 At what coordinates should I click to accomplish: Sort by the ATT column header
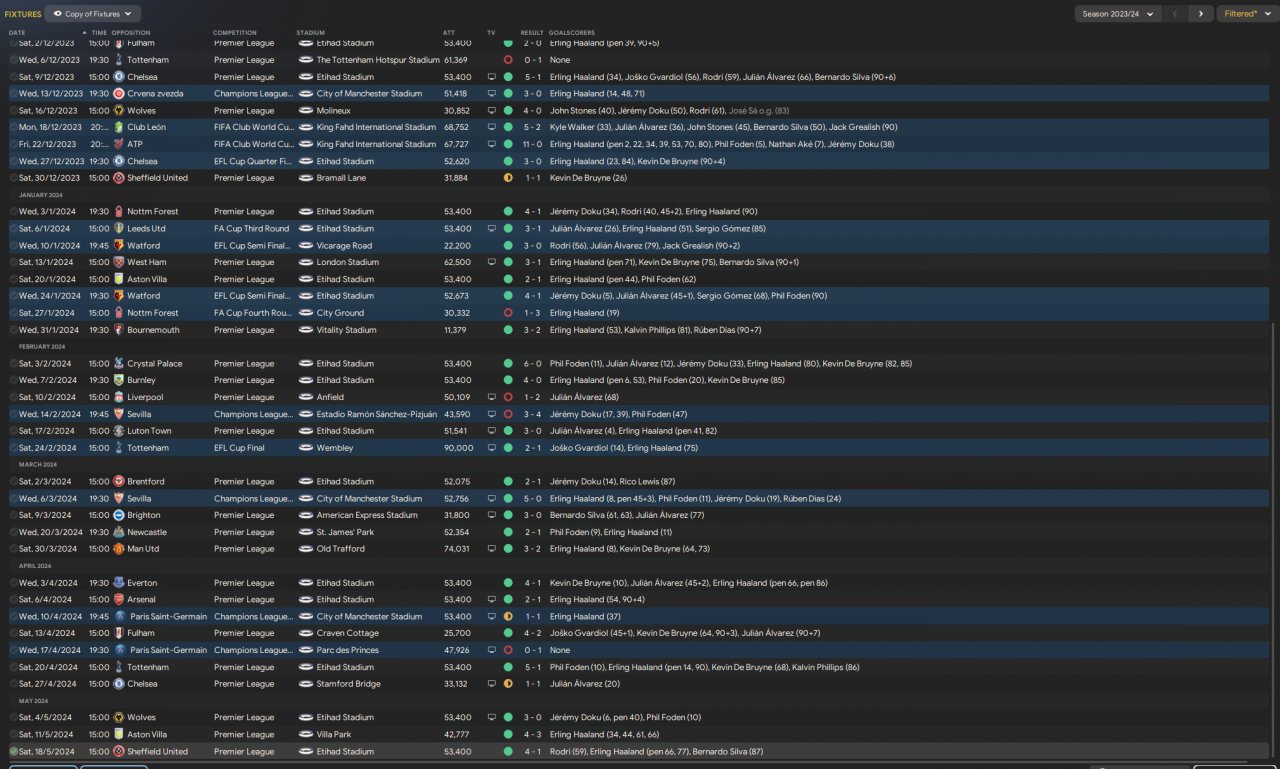(x=449, y=33)
